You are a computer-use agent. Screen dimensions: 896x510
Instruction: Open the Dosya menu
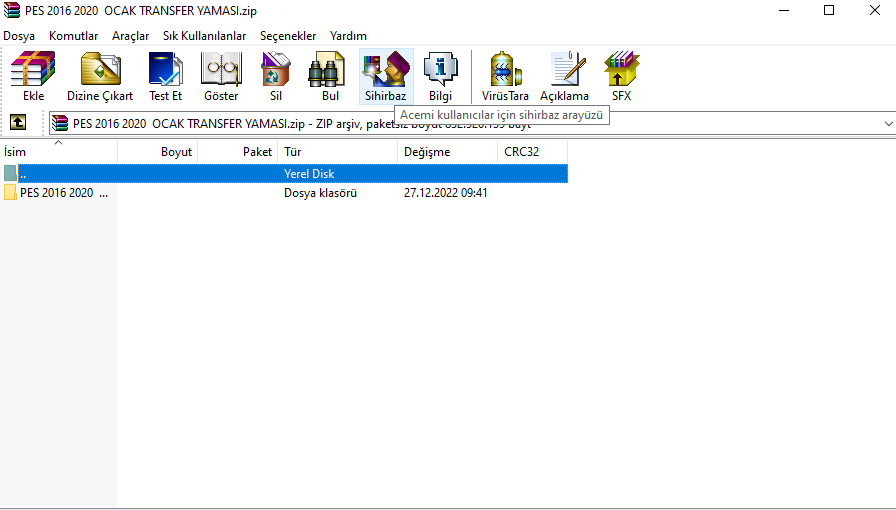pyautogui.click(x=19, y=36)
